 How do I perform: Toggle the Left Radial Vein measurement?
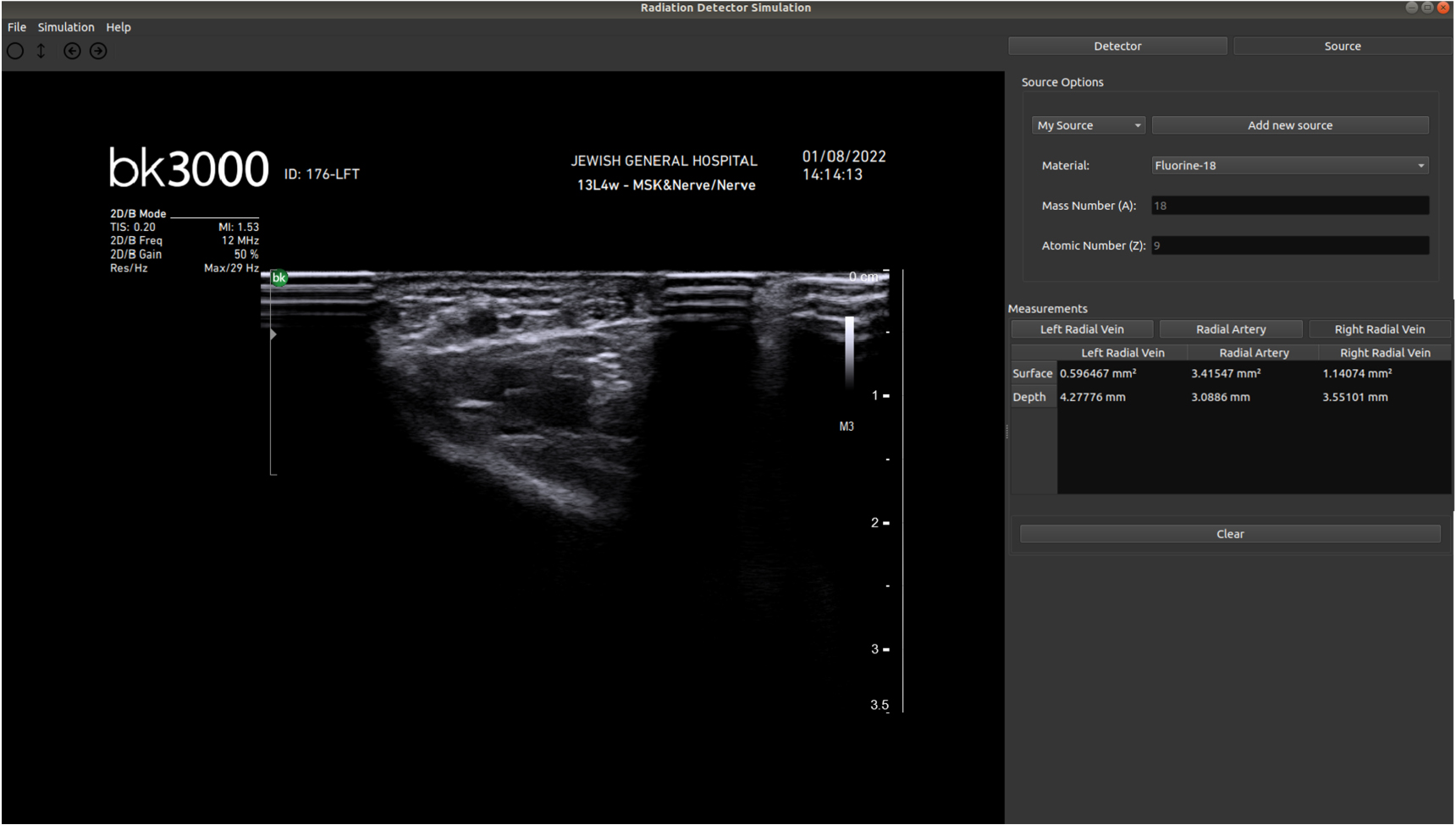1081,328
